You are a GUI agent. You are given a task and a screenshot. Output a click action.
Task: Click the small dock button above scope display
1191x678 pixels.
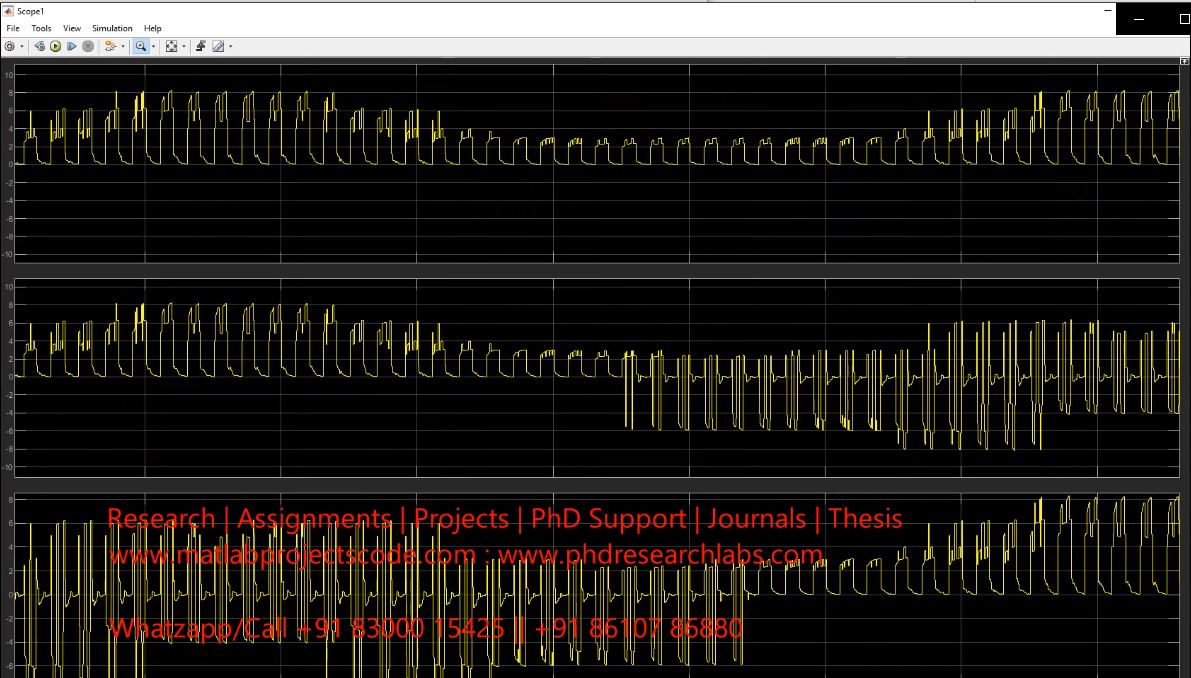coord(1185,61)
